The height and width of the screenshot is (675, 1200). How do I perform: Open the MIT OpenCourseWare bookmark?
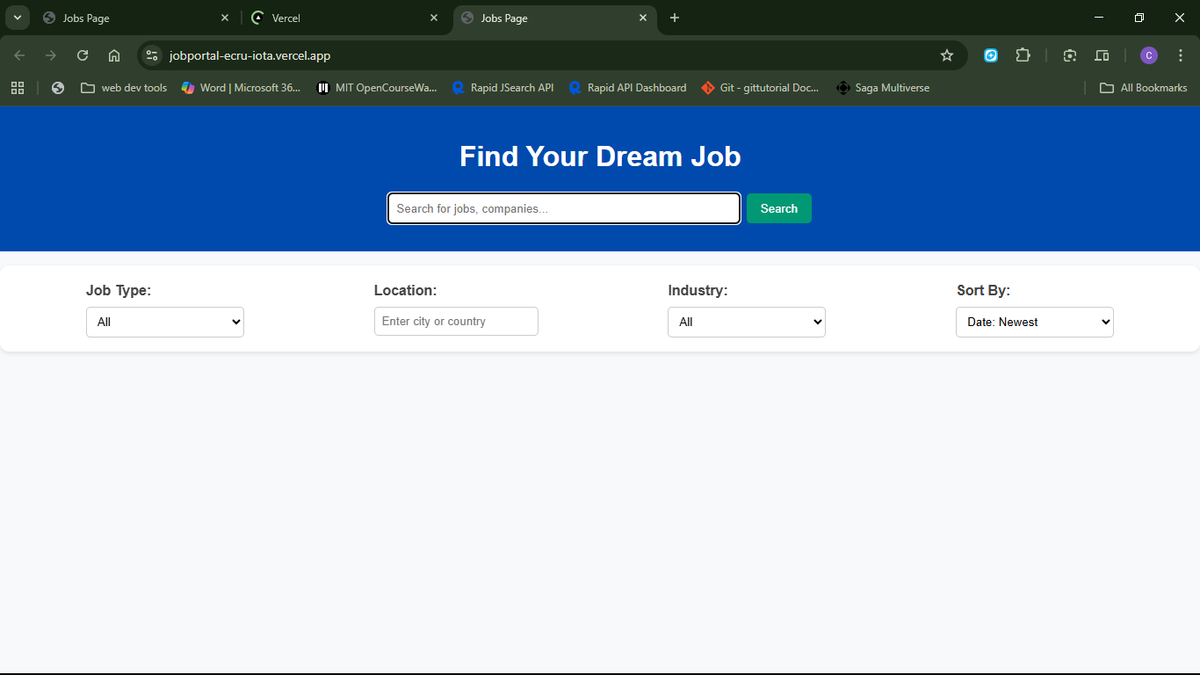coord(377,88)
